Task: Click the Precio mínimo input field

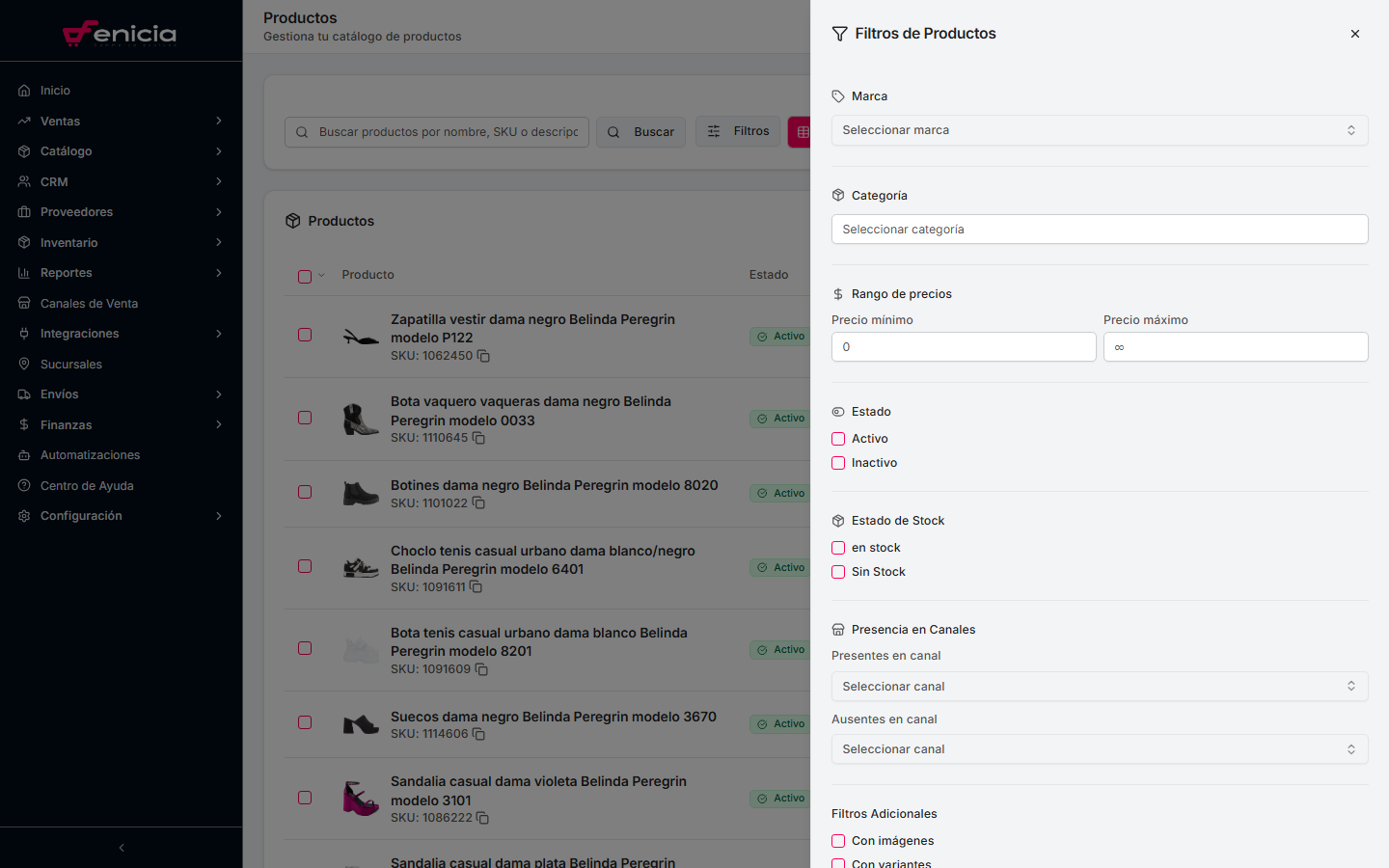Action: (963, 347)
